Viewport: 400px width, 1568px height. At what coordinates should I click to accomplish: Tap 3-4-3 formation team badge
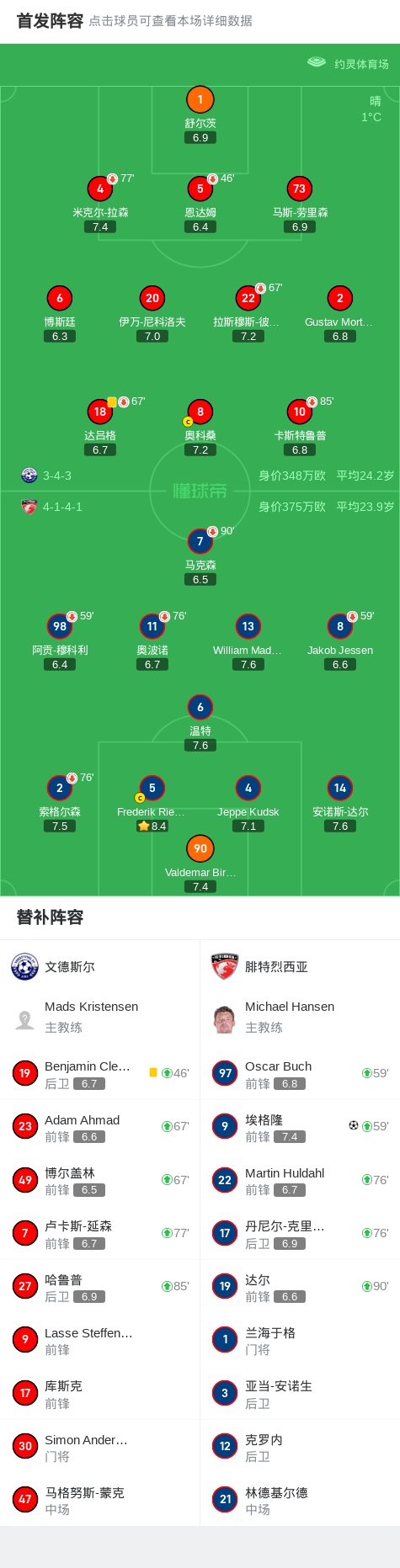pyautogui.click(x=29, y=475)
